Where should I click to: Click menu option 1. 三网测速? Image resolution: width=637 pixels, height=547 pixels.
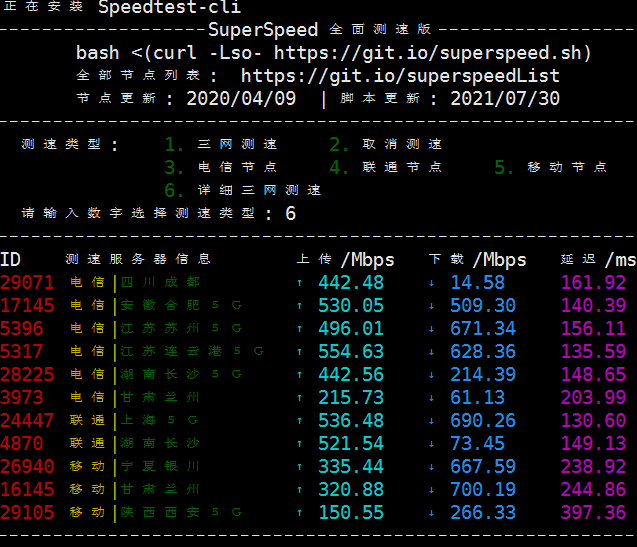(221, 144)
